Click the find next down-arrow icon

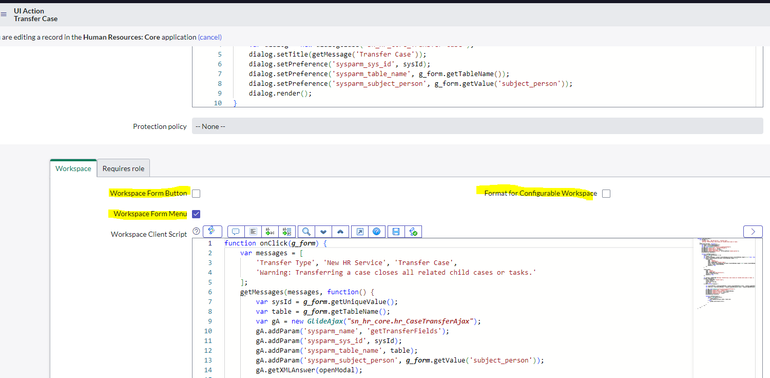(x=323, y=231)
